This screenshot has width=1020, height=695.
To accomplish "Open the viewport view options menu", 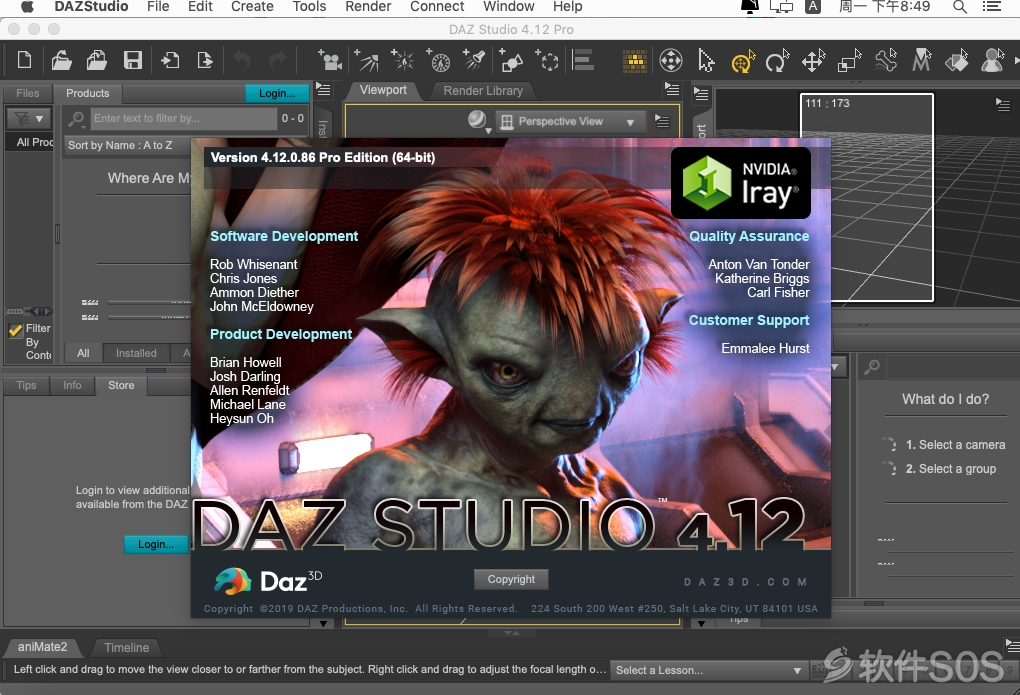I will point(662,121).
